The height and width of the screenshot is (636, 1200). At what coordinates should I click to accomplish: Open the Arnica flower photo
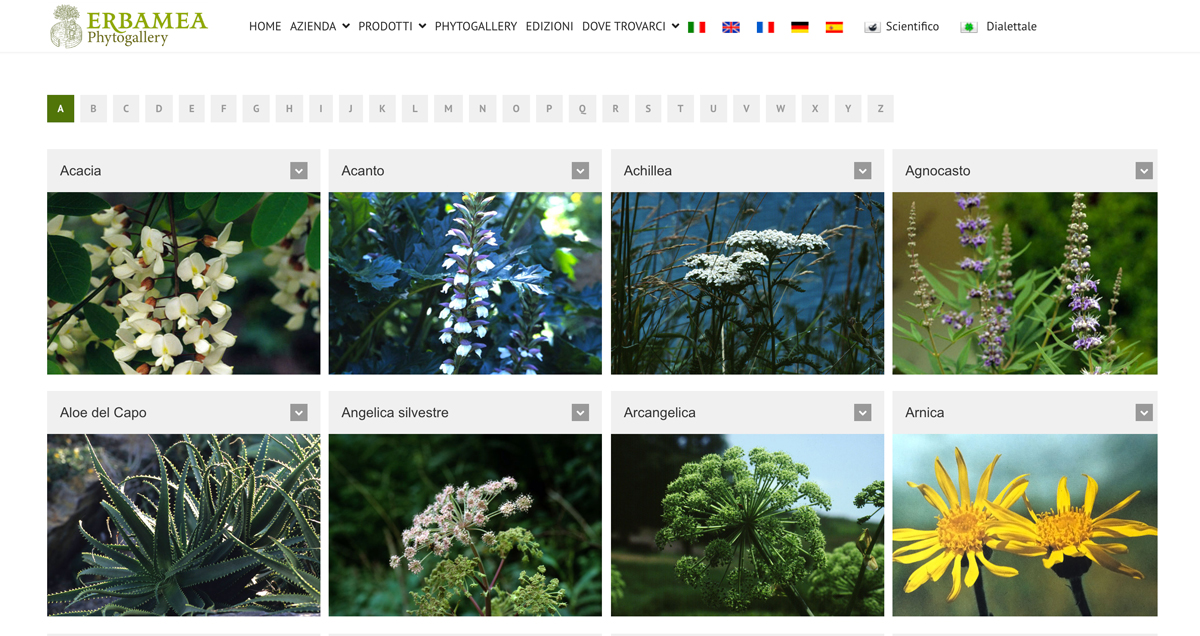[1025, 525]
